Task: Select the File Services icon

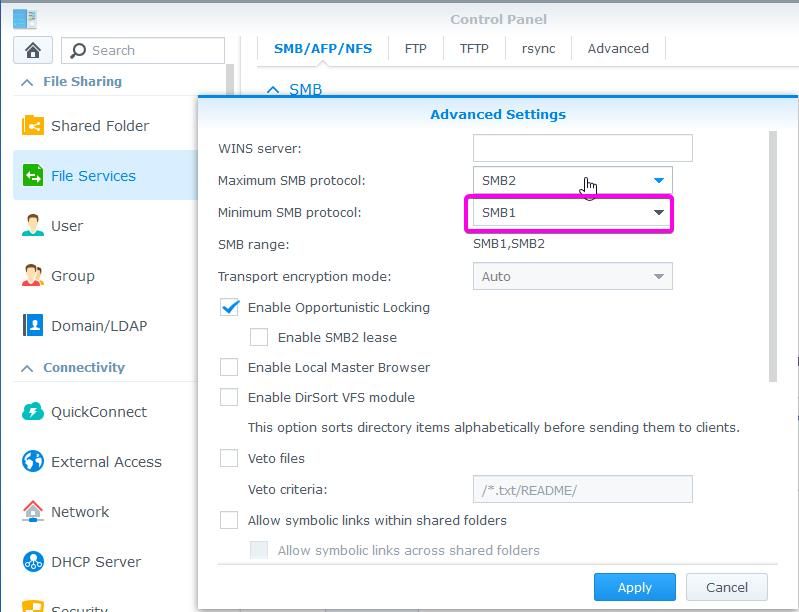Action: tap(33, 175)
